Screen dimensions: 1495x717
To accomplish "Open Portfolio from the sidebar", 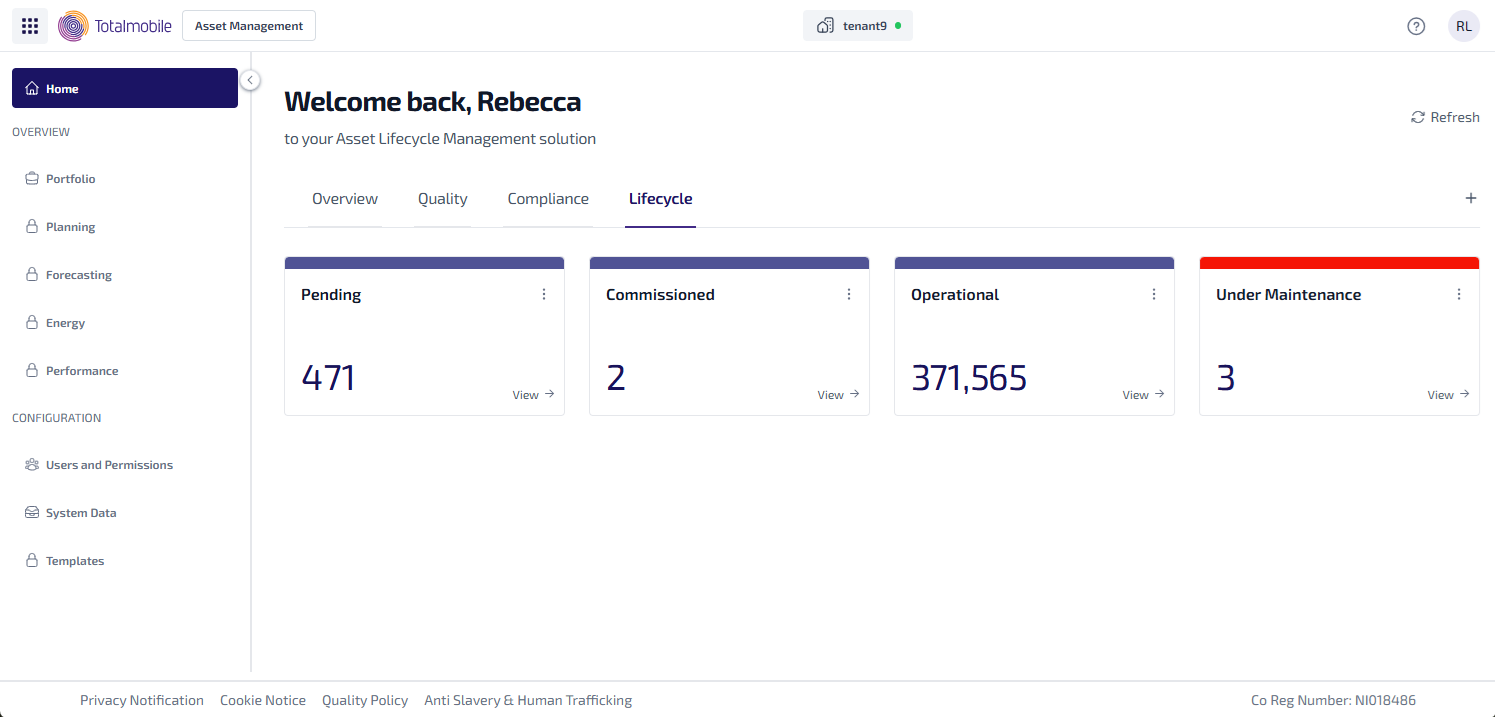I will (x=70, y=179).
